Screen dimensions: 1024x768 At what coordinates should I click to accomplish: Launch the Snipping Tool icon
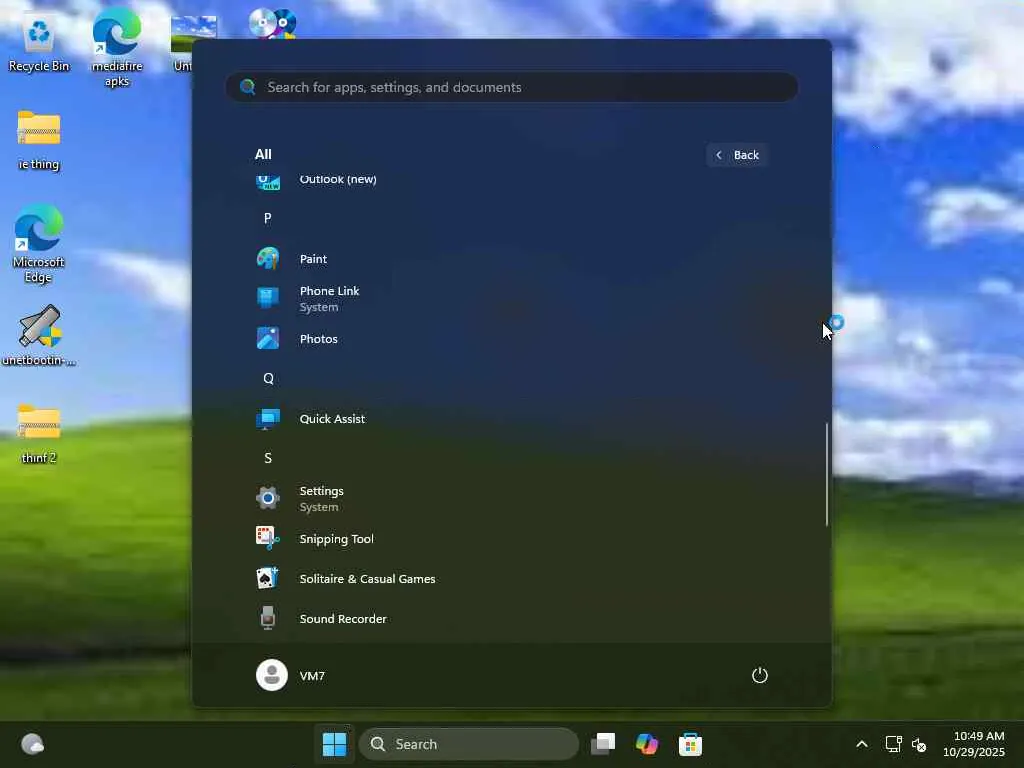pos(268,538)
